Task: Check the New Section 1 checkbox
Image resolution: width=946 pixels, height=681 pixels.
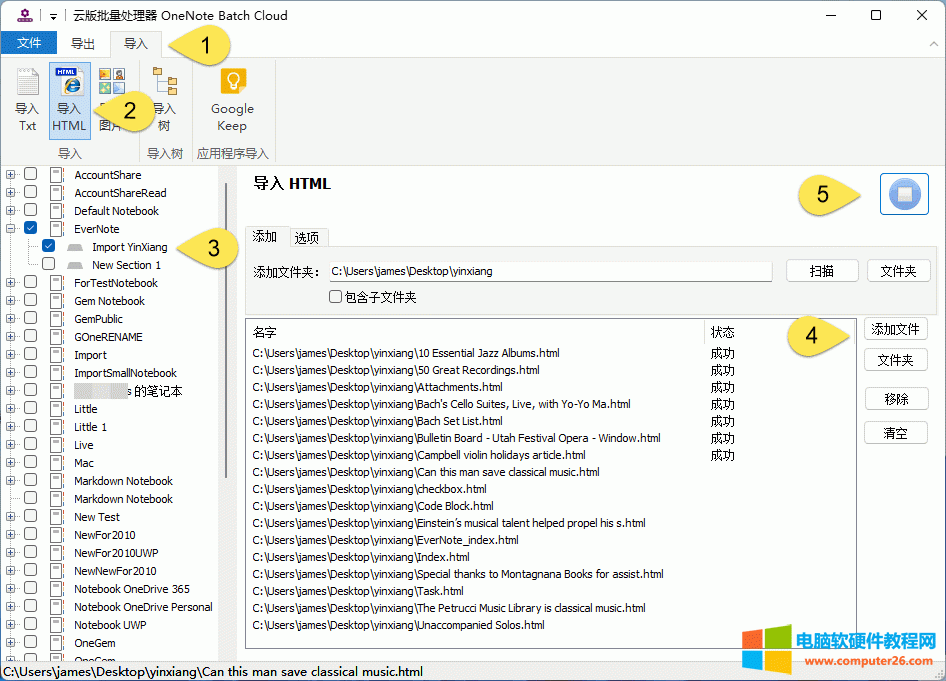Action: click(46, 264)
